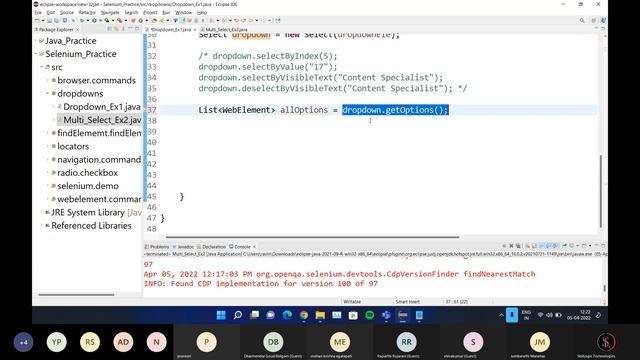Click the New toolbar icon
The image size is (640, 360).
coord(38,20)
